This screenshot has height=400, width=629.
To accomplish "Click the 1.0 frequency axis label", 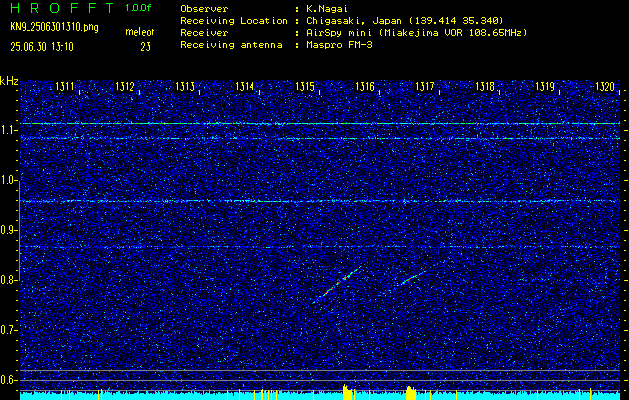I will click(x=6, y=180).
